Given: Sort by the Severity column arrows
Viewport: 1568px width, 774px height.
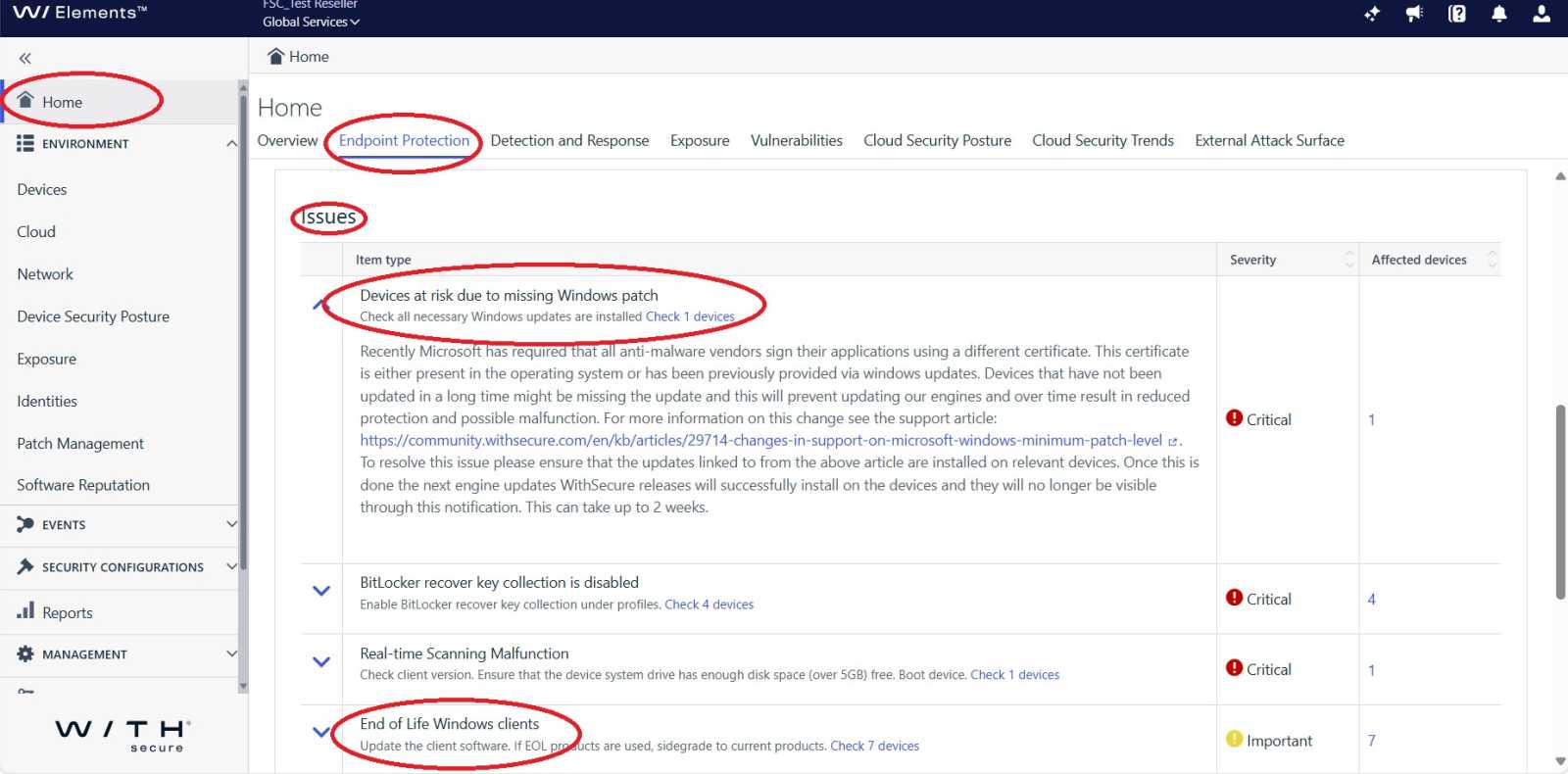Looking at the screenshot, I should [x=1349, y=260].
